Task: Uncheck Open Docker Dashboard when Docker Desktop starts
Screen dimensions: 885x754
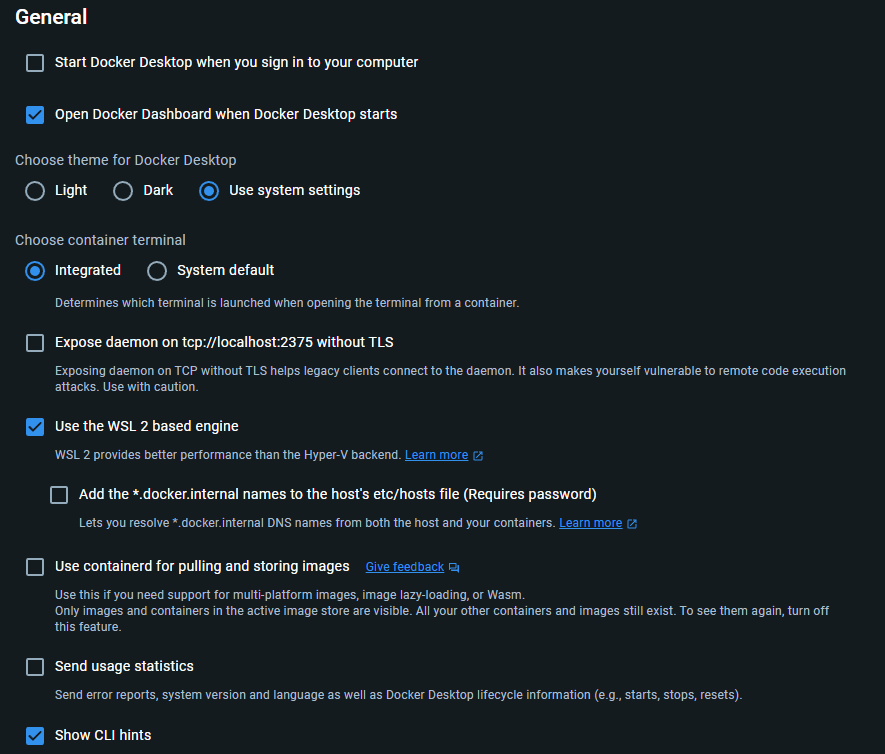Action: click(x=35, y=115)
